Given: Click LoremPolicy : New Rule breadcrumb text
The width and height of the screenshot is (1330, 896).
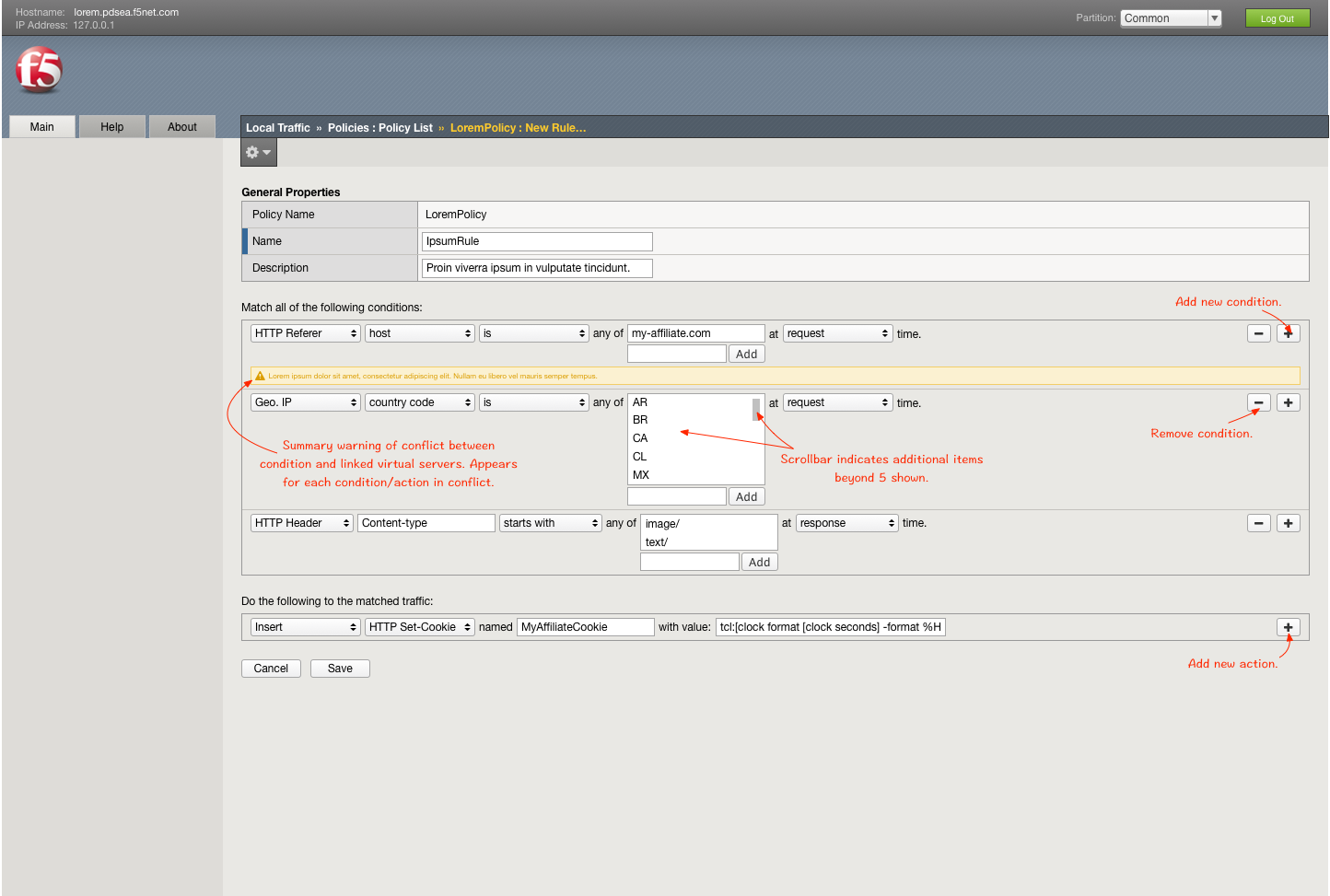Looking at the screenshot, I should point(518,128).
